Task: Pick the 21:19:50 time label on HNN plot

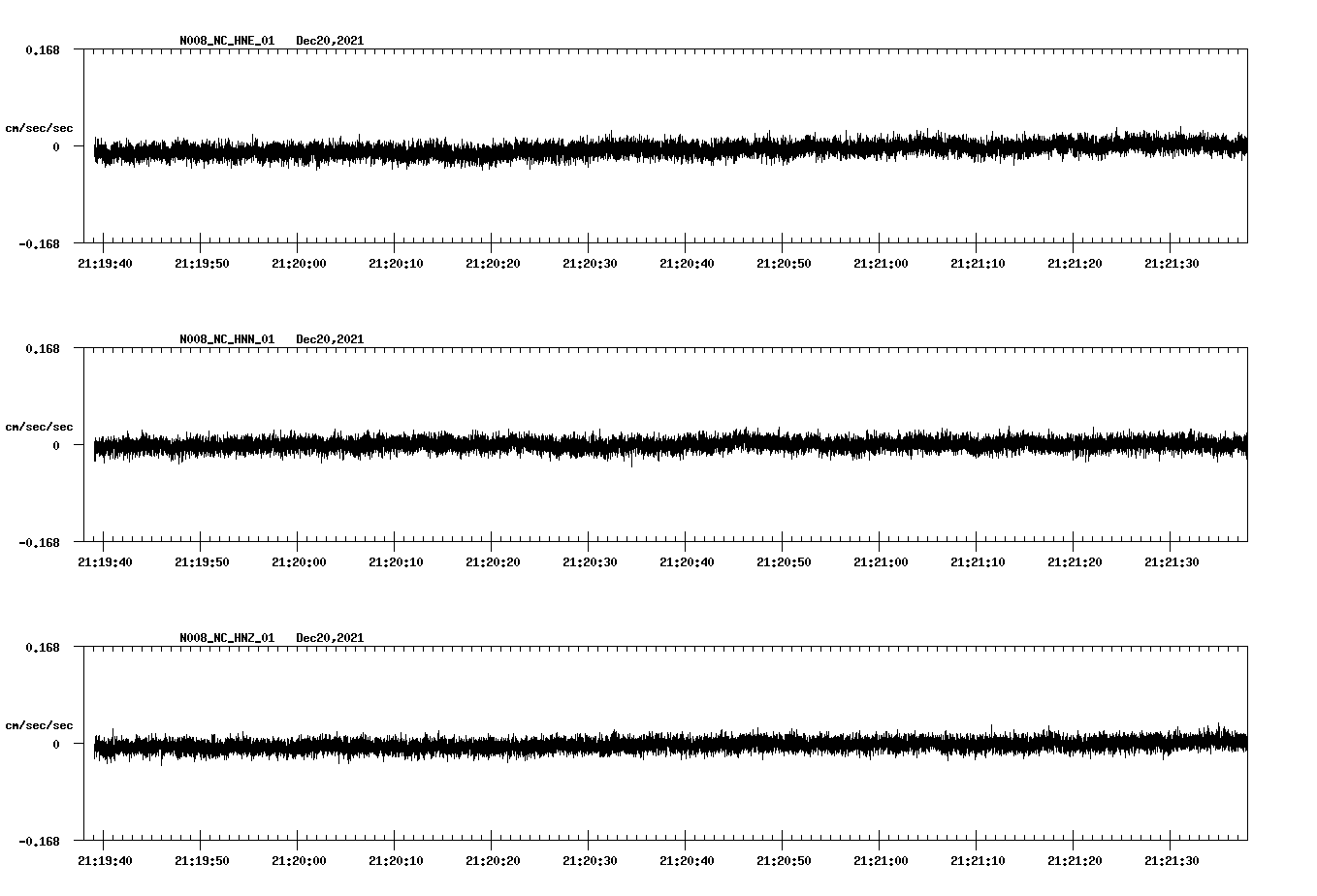Action: point(202,562)
